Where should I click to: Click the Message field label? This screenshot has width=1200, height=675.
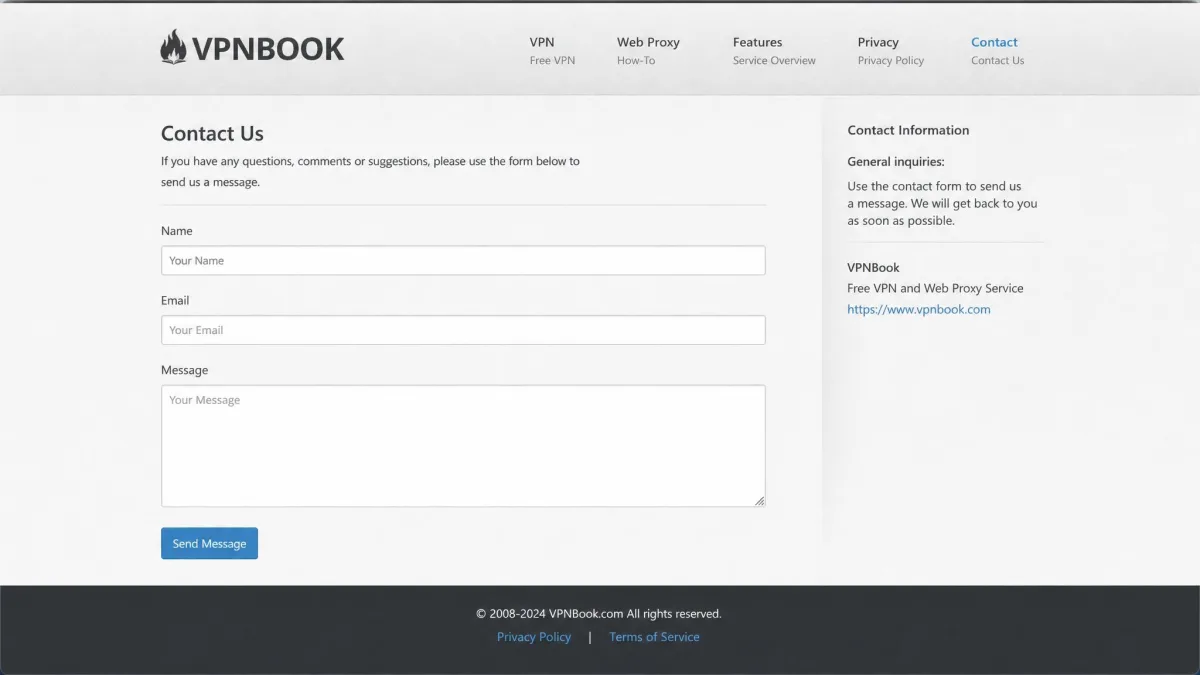click(184, 370)
